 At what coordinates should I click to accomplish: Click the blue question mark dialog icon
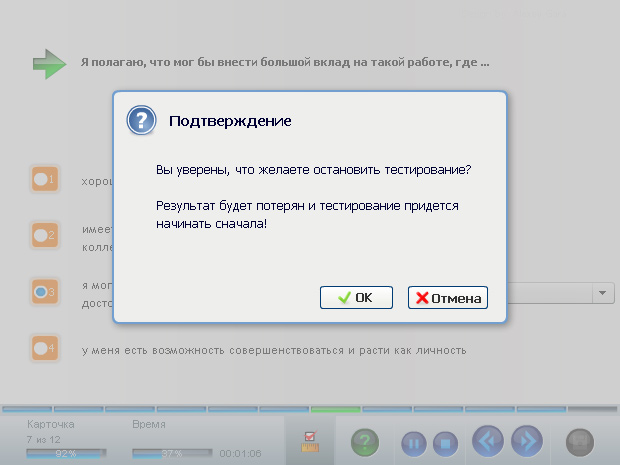pos(142,120)
